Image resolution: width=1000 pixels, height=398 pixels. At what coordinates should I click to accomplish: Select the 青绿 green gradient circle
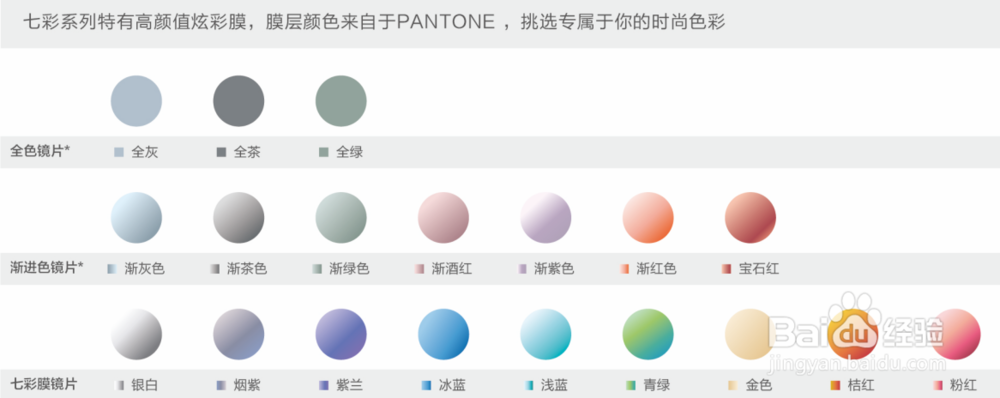648,334
